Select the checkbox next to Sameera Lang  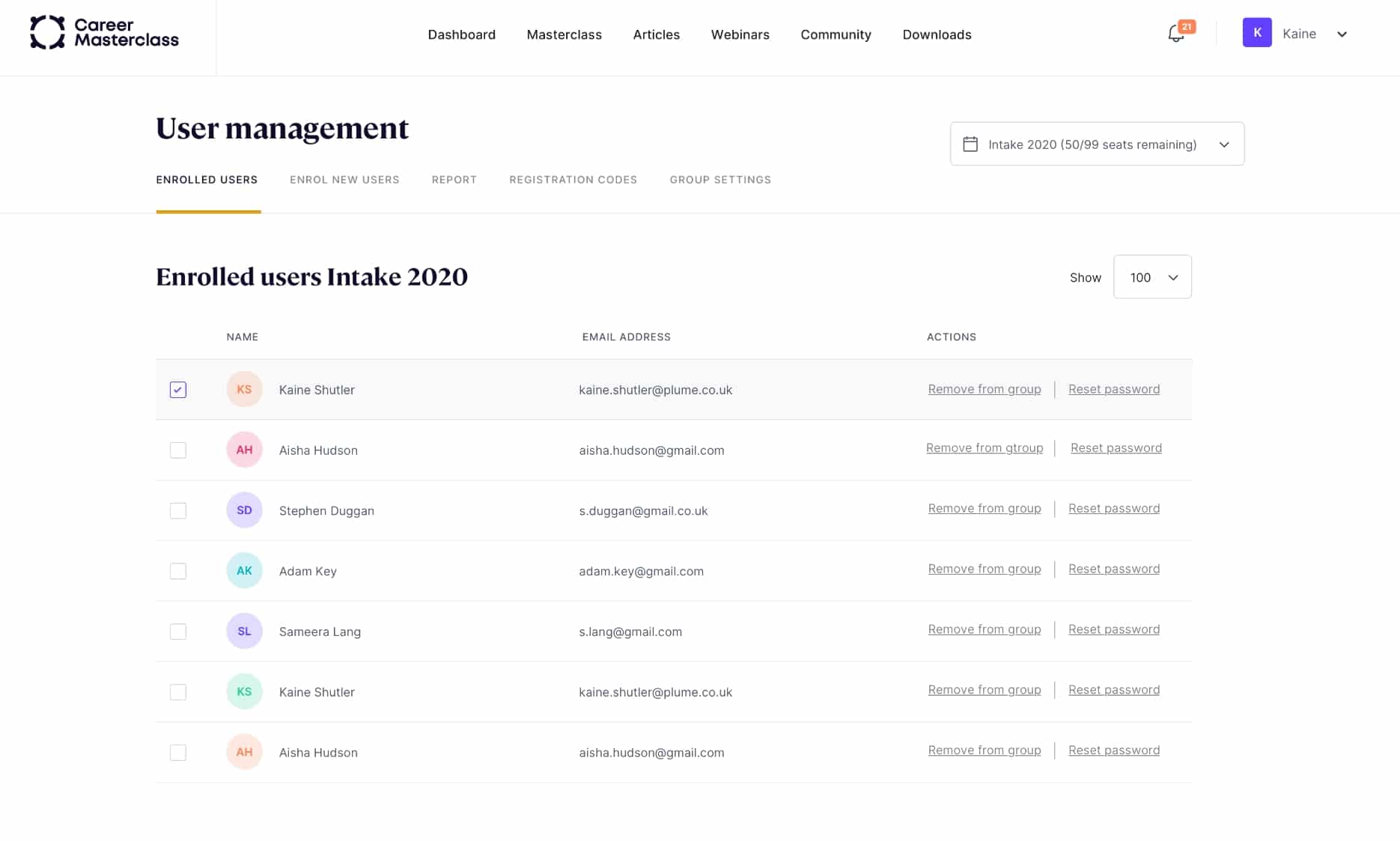coord(178,631)
